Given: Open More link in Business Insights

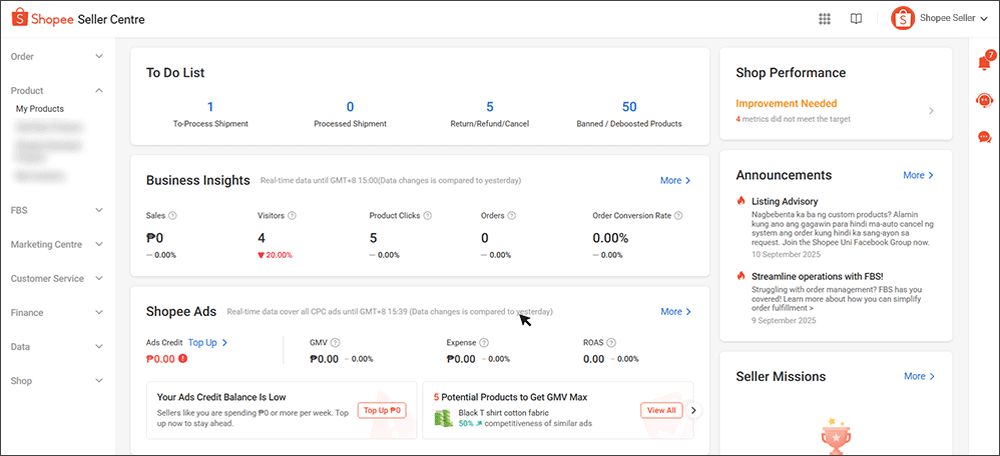Looking at the screenshot, I should 675,181.
